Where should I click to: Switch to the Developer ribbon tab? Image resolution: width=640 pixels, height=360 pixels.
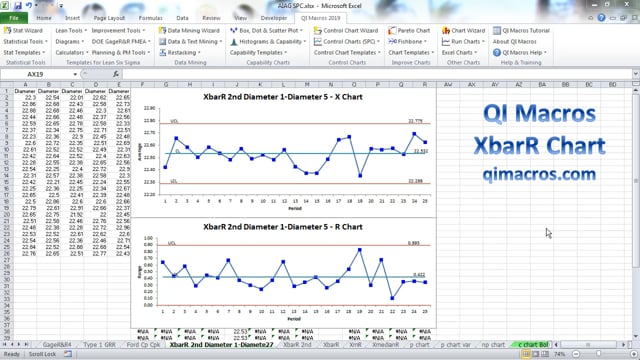[x=273, y=18]
